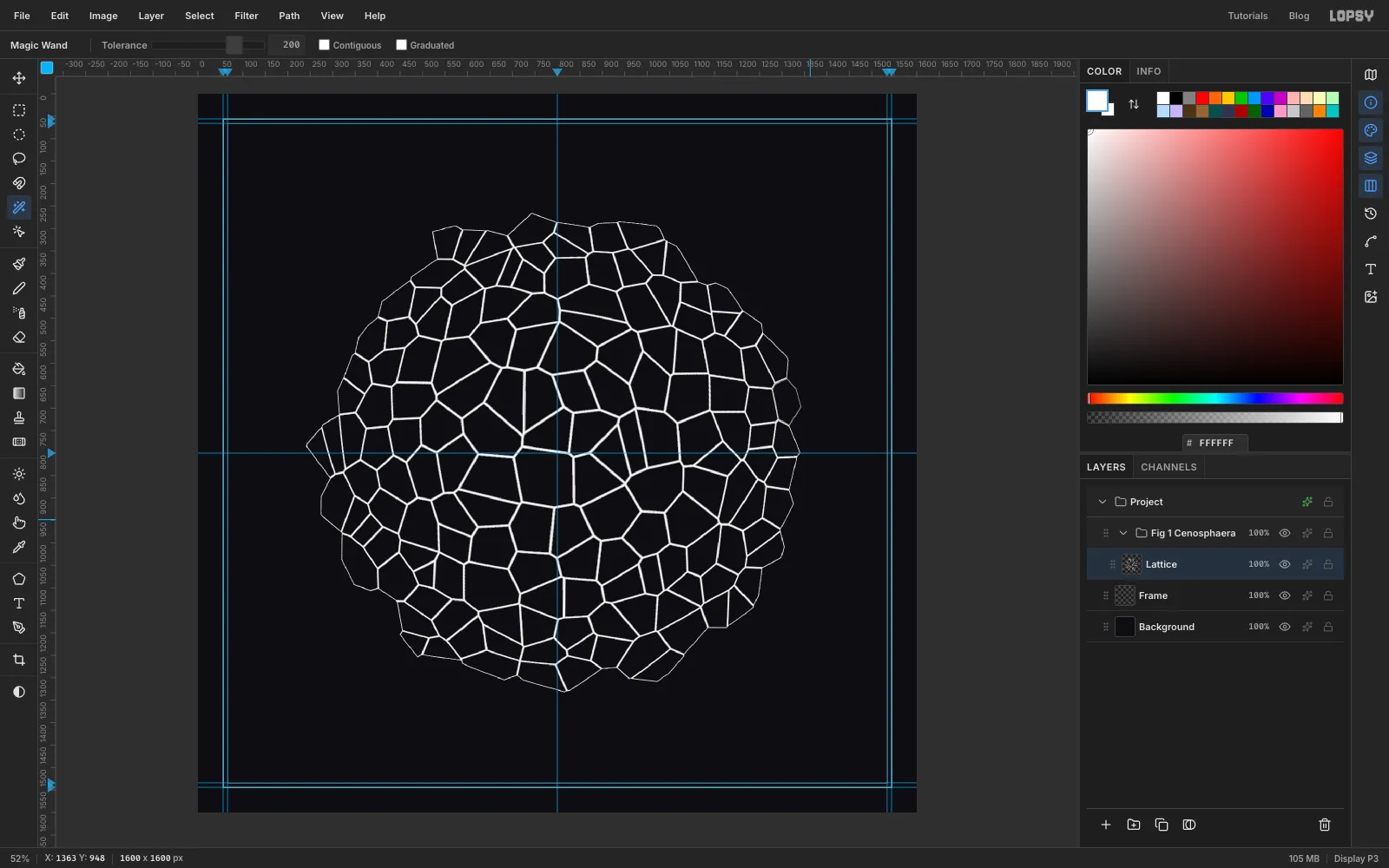Enable the Contiguous checkbox
Screen dimensions: 1389x868
pos(325,45)
